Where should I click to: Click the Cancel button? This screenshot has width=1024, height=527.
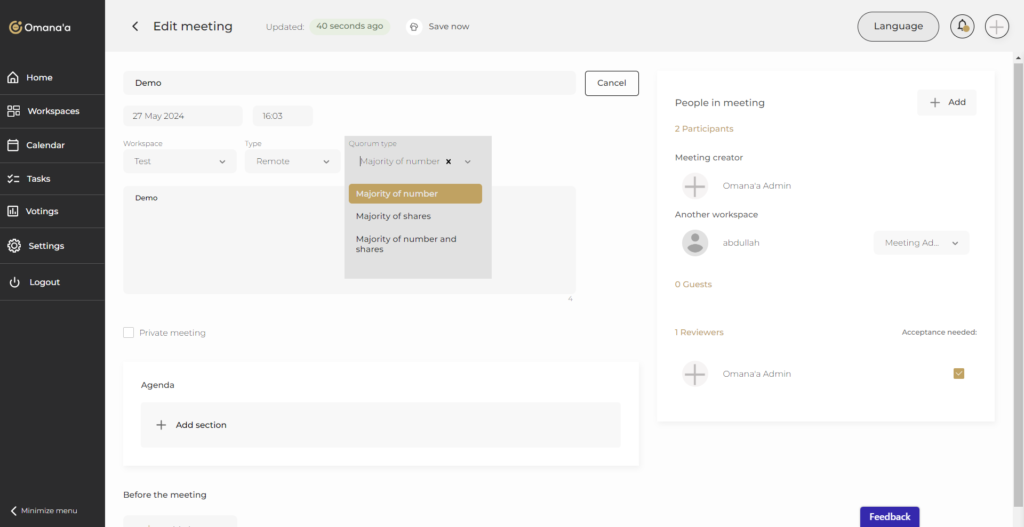coord(611,83)
